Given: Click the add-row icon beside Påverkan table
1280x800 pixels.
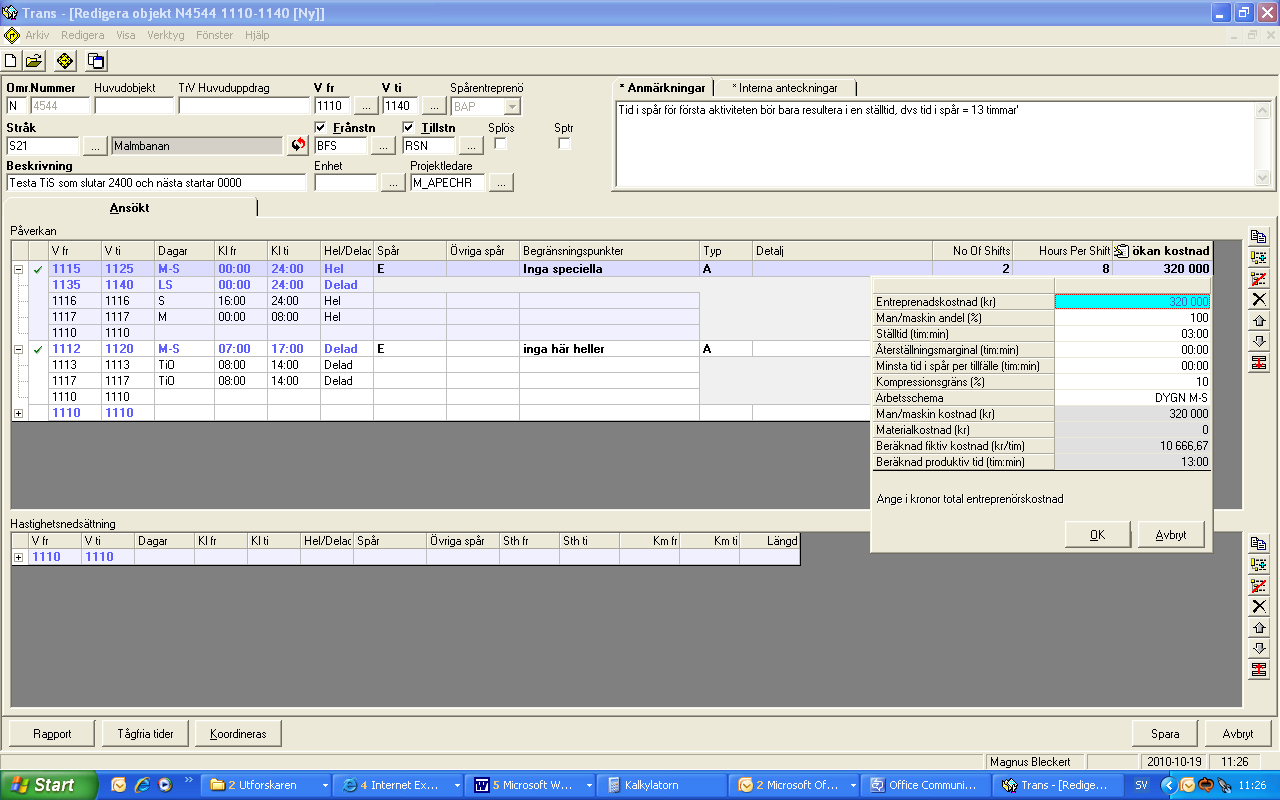Looking at the screenshot, I should pos(1259,258).
